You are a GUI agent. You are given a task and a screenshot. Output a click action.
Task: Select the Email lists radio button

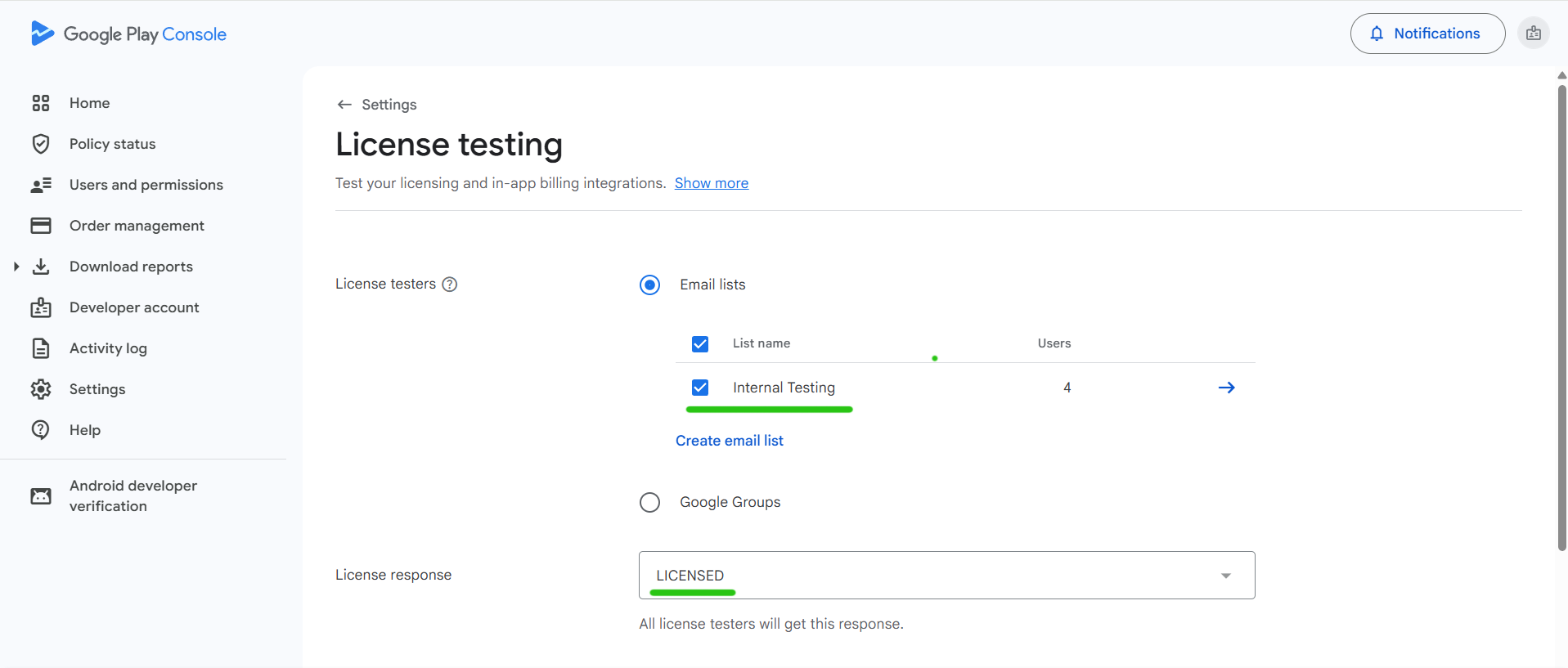pos(650,285)
